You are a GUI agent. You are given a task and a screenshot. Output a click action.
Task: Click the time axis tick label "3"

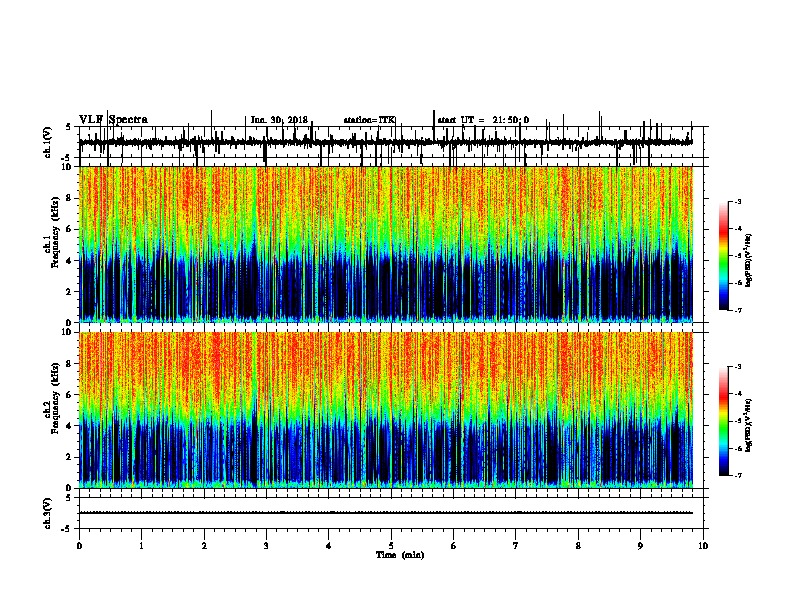[266, 545]
